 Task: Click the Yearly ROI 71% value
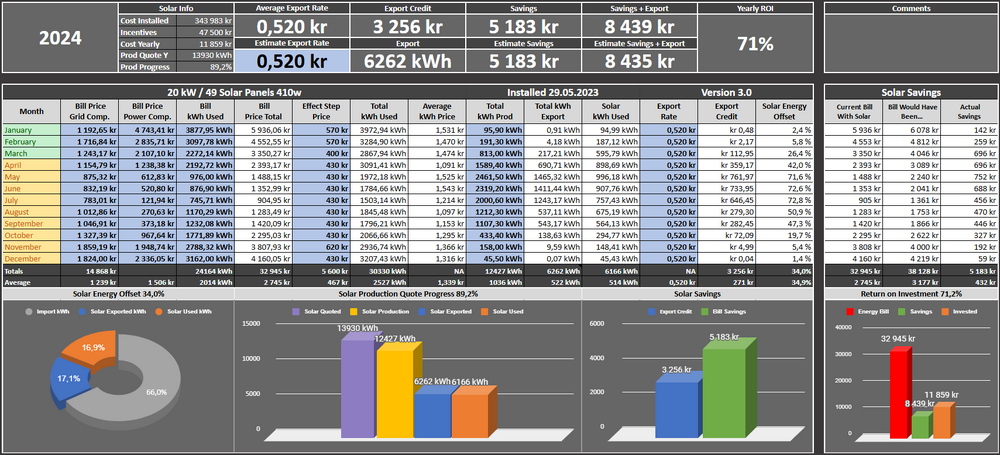point(755,44)
